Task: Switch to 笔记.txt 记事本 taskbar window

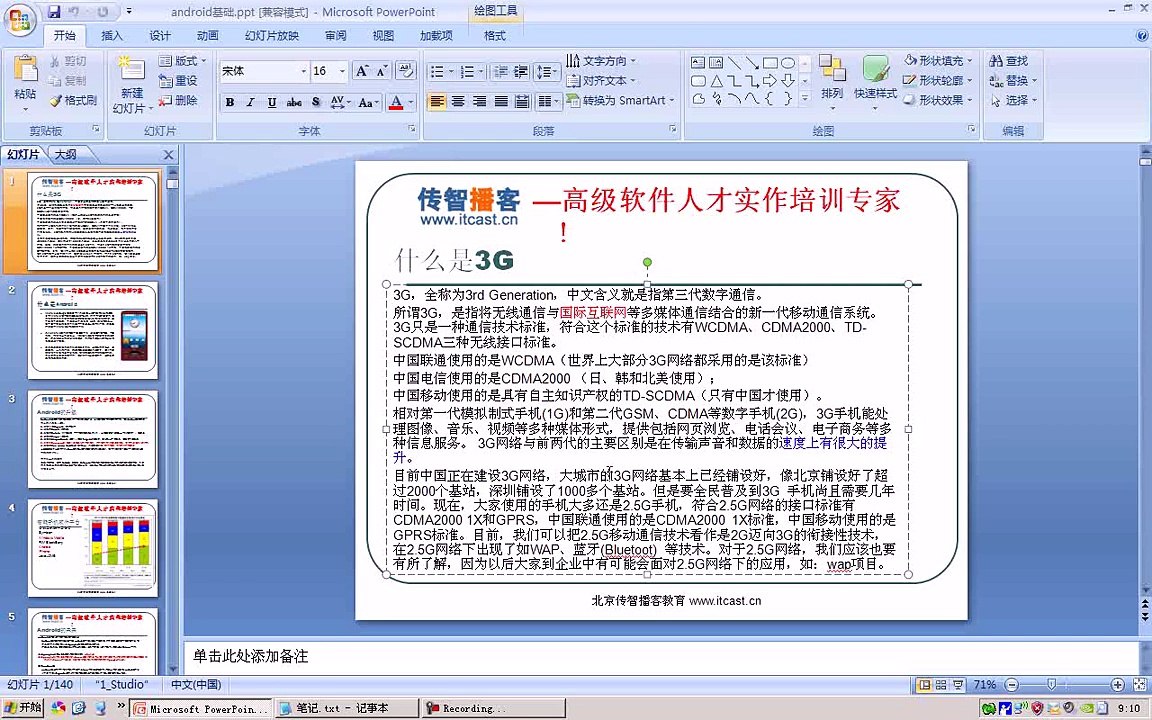Action: pyautogui.click(x=346, y=708)
